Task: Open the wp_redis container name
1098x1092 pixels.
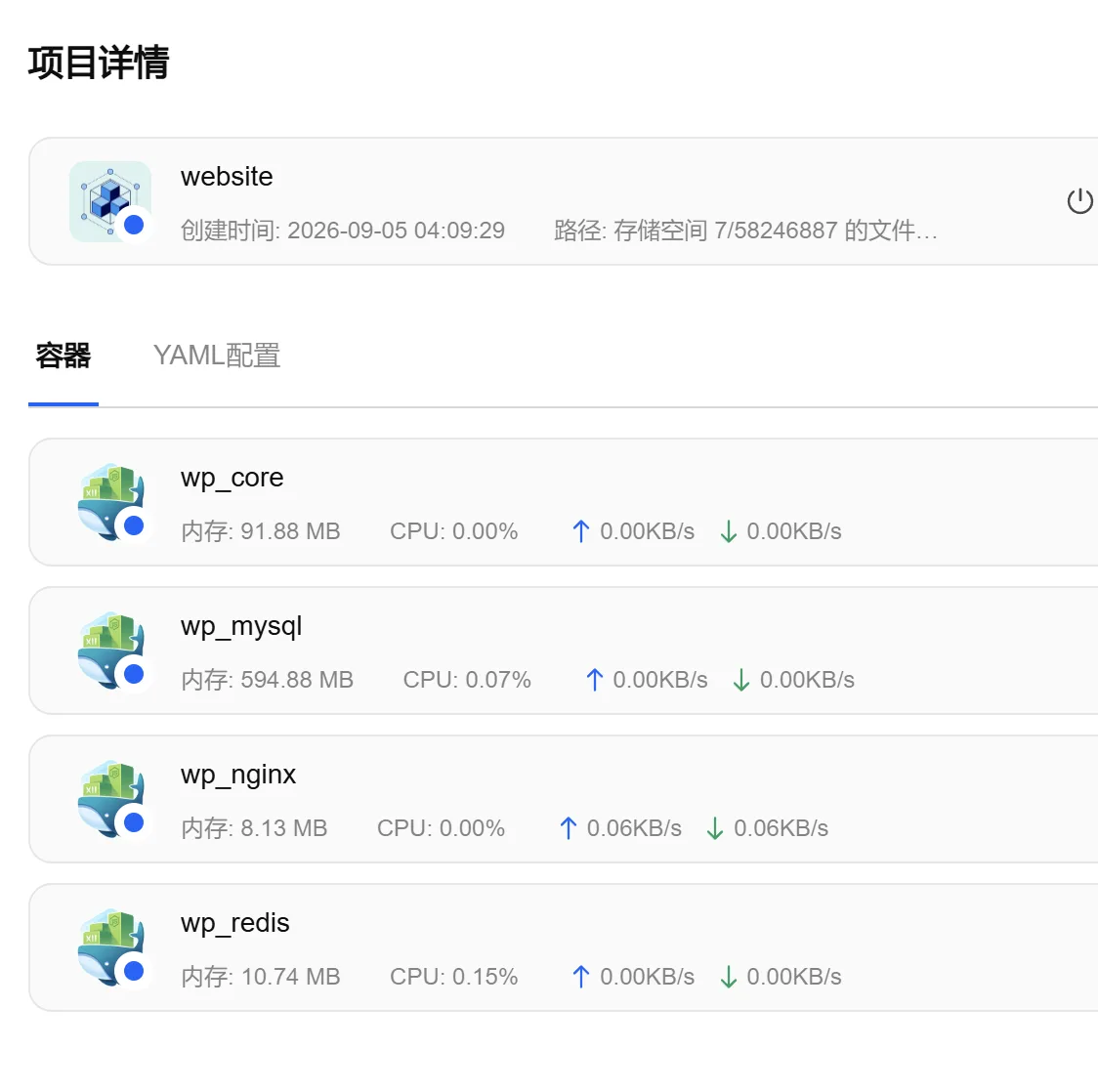Action: 234,923
